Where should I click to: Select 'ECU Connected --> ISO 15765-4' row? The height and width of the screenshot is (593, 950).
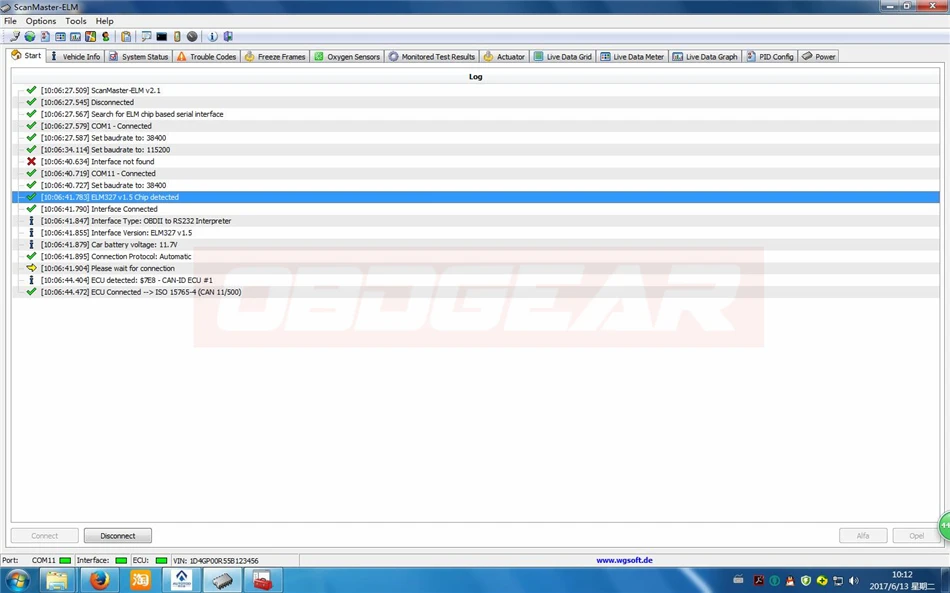click(475, 292)
